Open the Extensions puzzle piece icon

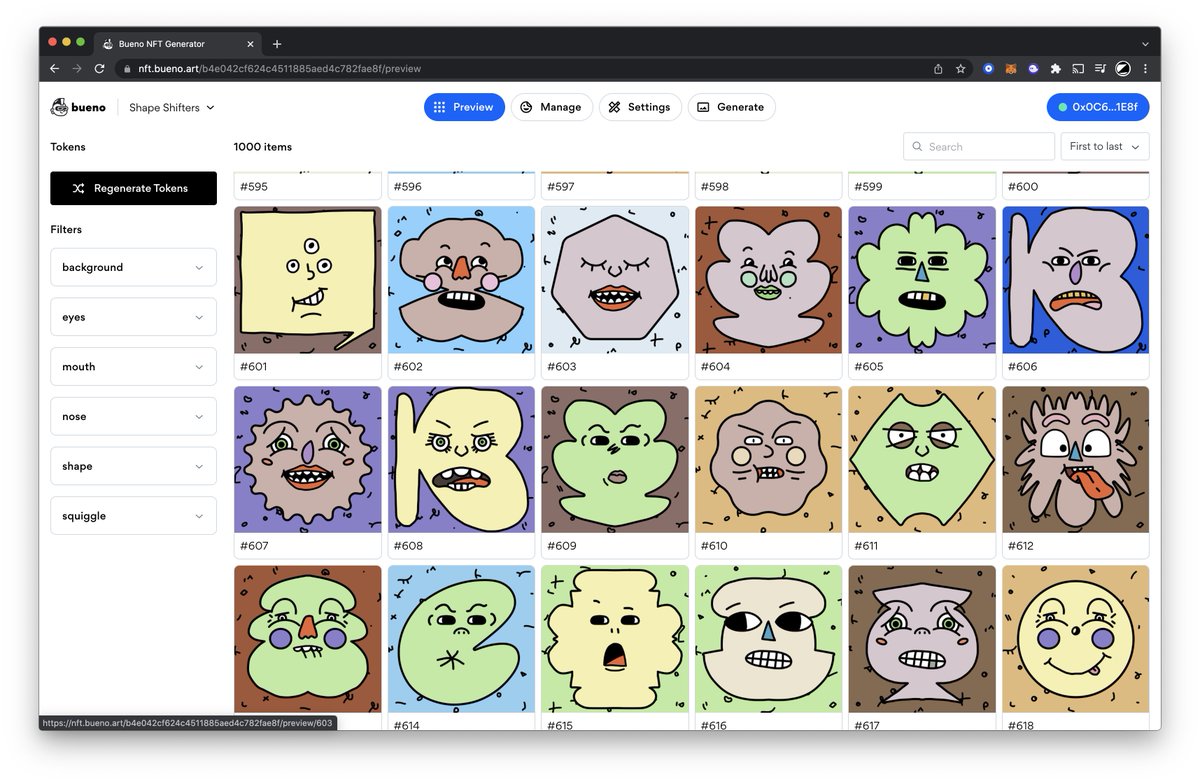pos(1055,69)
